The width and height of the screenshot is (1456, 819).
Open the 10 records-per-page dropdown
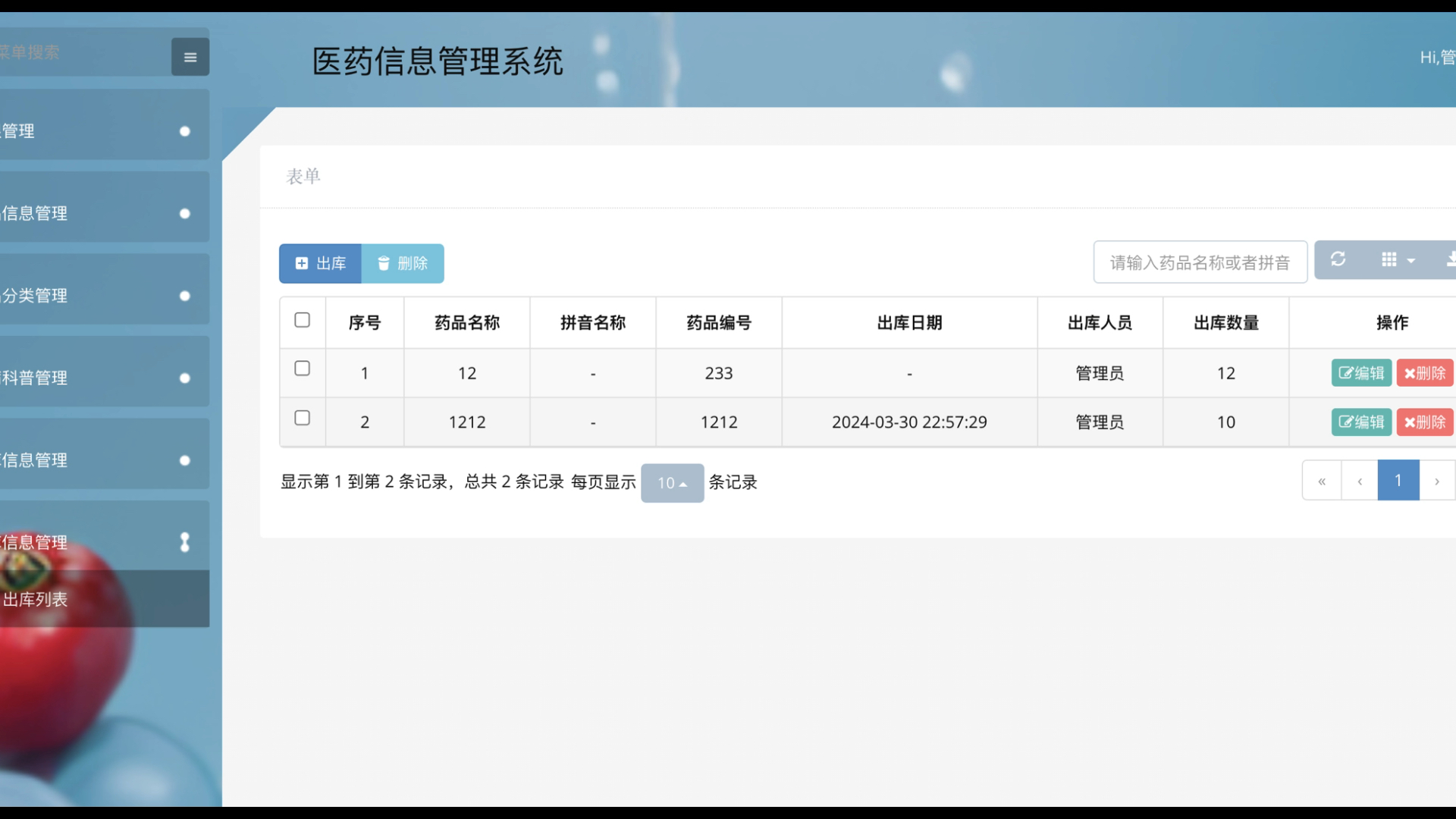672,483
